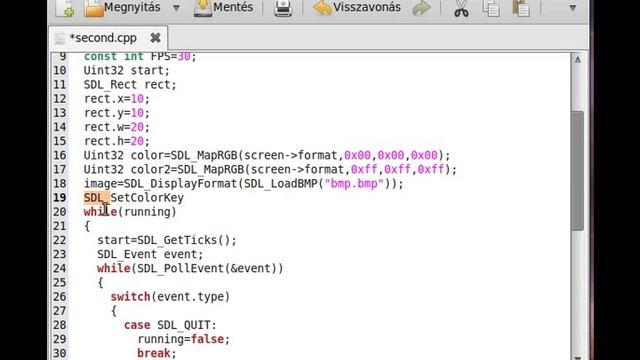
Task: Click "const int FPS=30;" on line 9
Action: 140,57
